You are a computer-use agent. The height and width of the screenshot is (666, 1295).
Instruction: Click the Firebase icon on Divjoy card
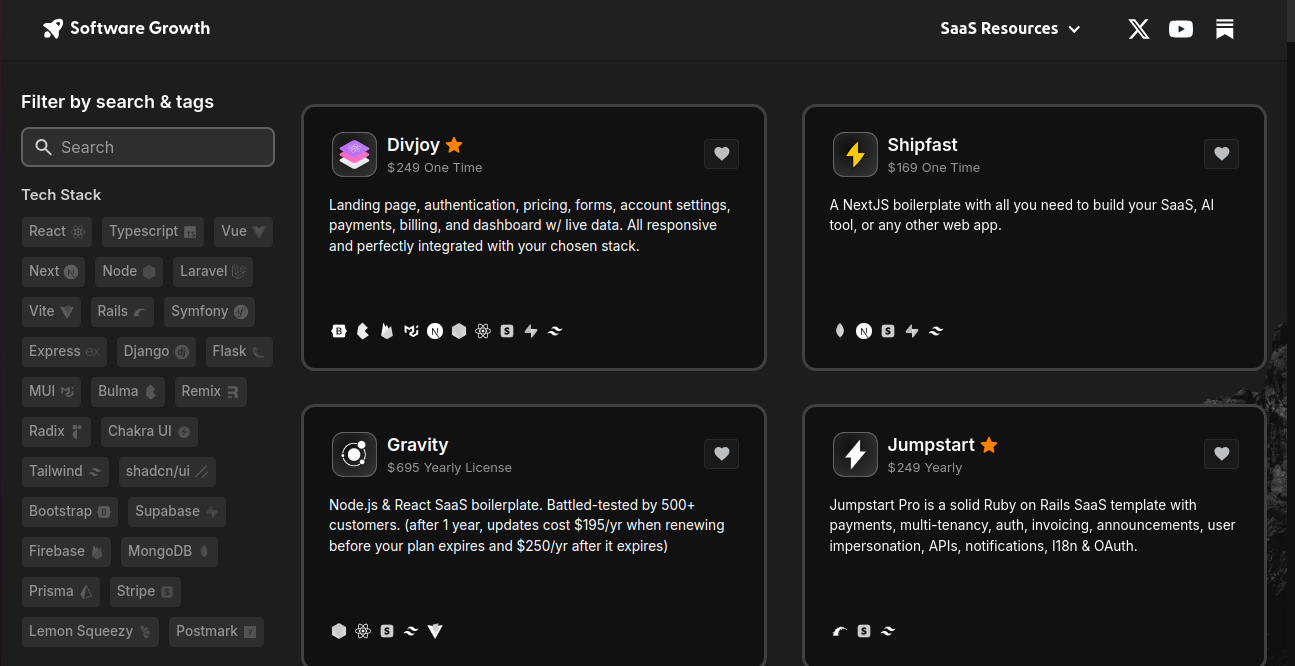tap(387, 331)
